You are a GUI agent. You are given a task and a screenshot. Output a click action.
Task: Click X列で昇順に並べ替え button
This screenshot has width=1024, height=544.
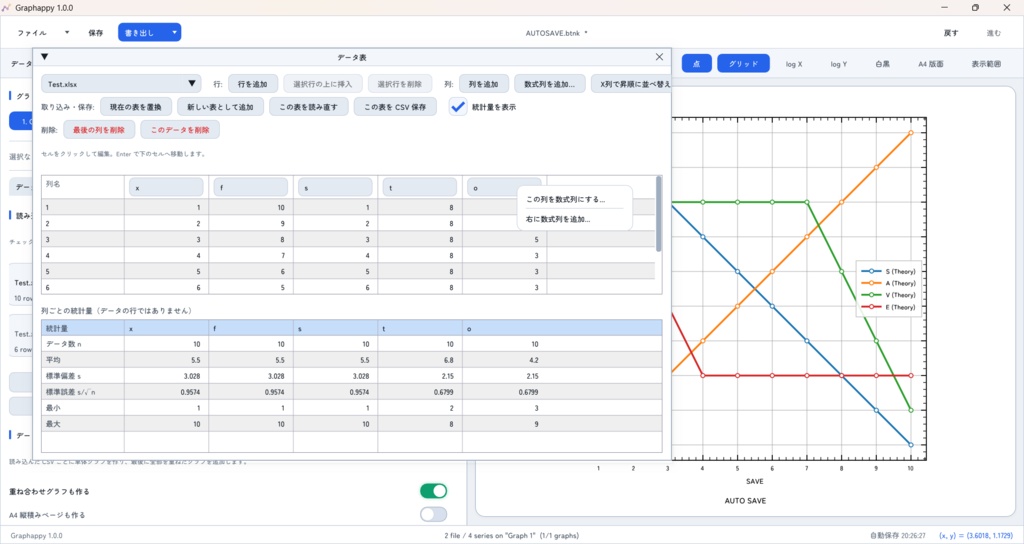coord(631,84)
